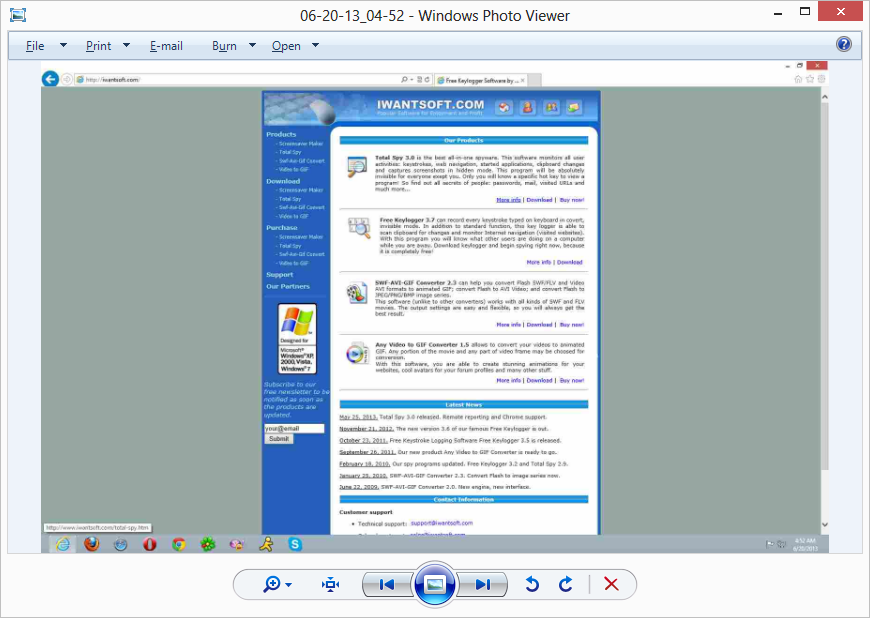
Task: Advance to the next photo
Action: click(x=483, y=585)
